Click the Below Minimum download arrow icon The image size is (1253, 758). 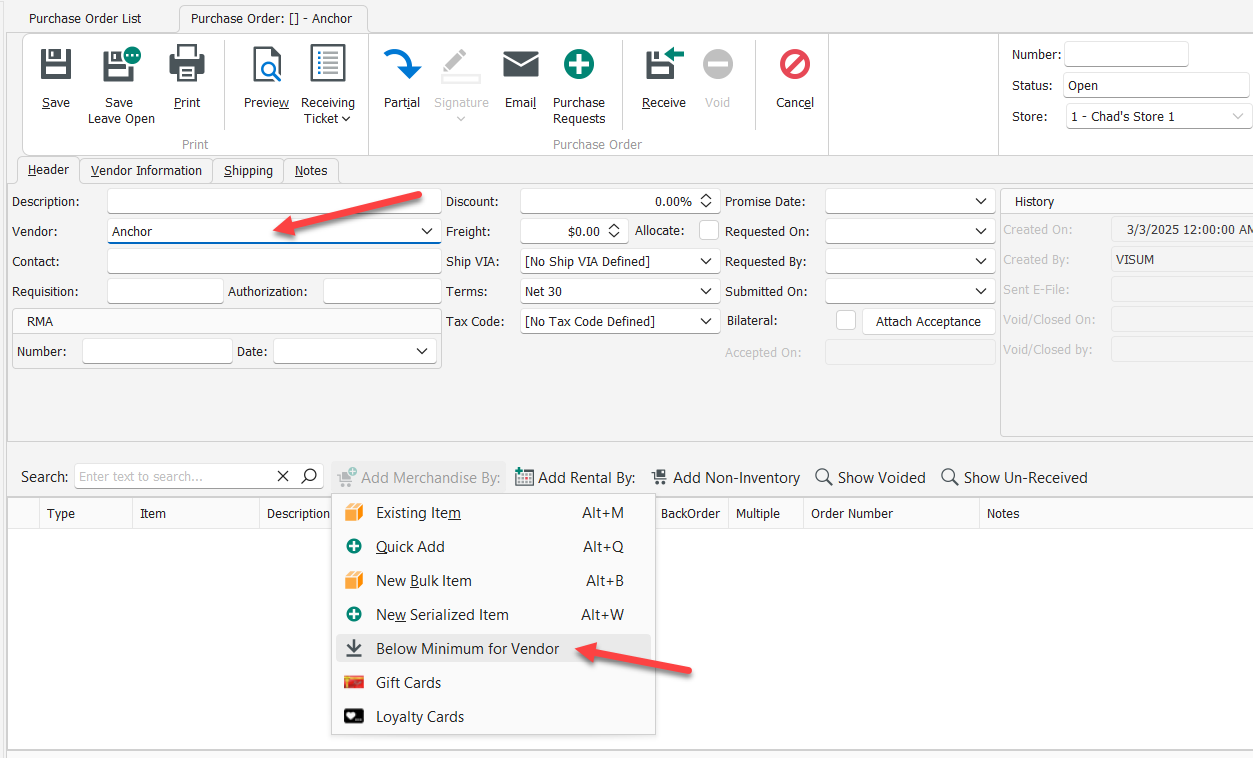[x=354, y=649]
